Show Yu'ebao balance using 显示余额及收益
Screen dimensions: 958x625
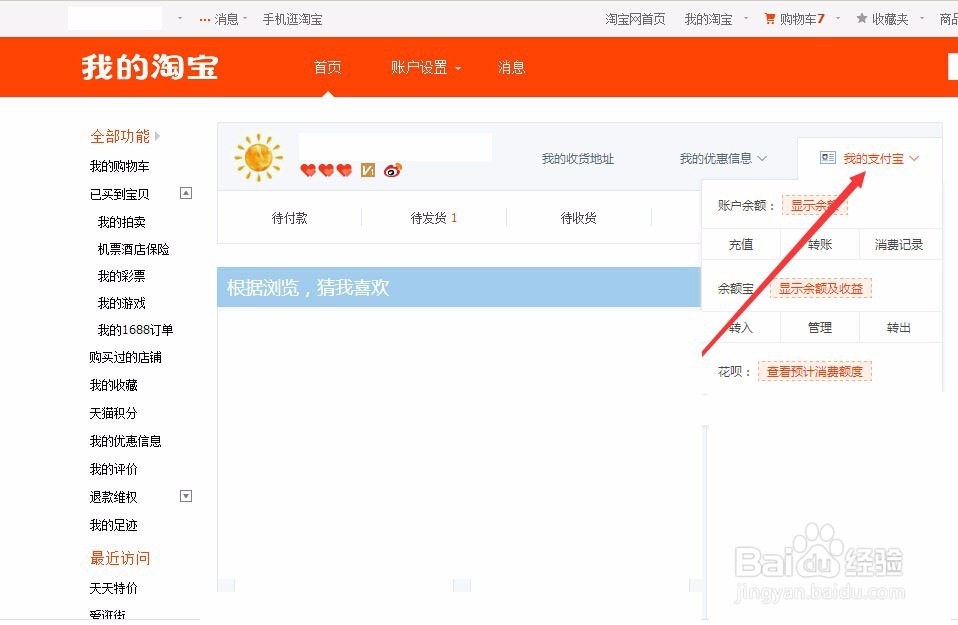(820, 288)
